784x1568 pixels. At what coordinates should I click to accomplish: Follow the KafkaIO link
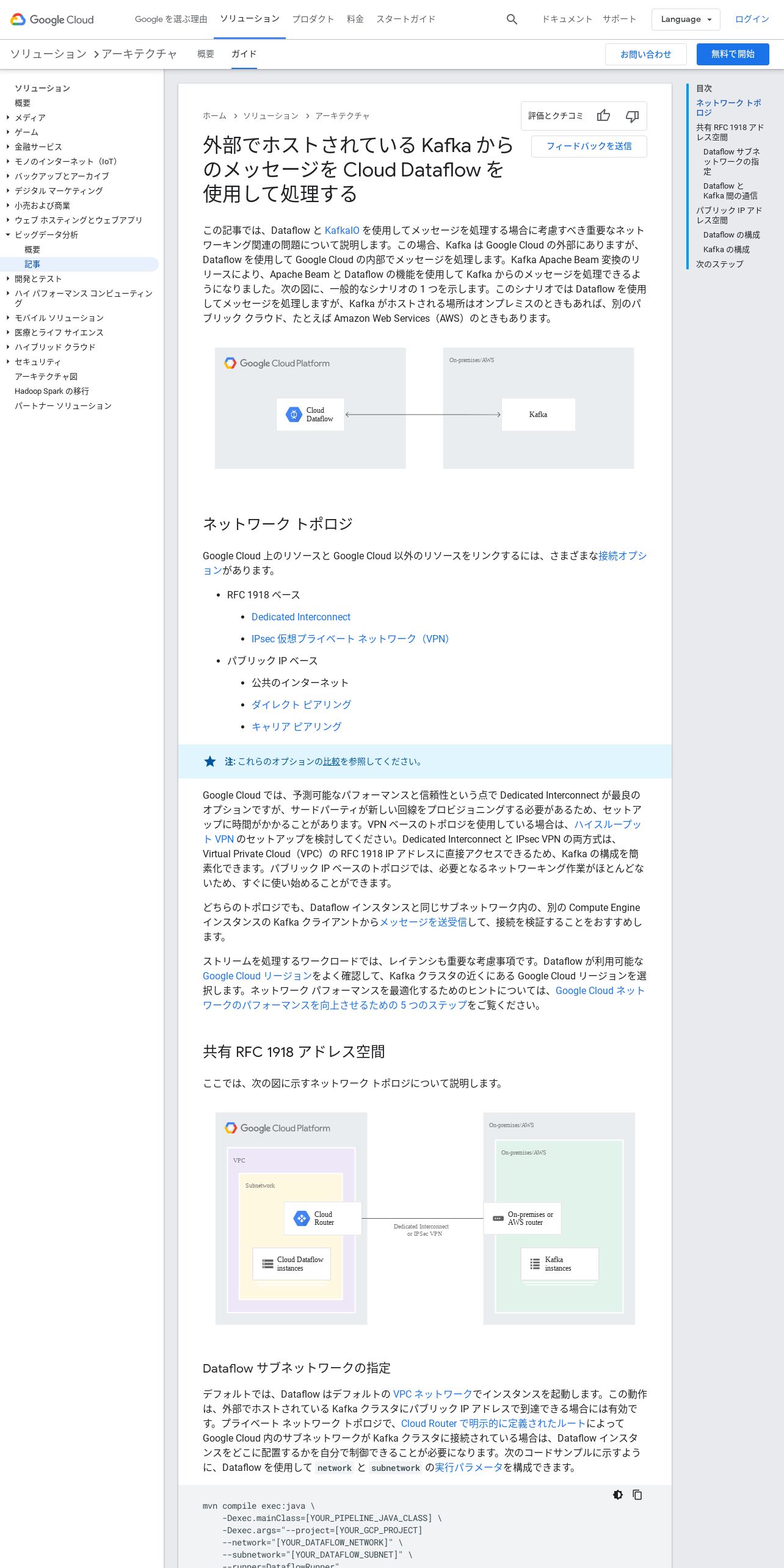[x=342, y=230]
